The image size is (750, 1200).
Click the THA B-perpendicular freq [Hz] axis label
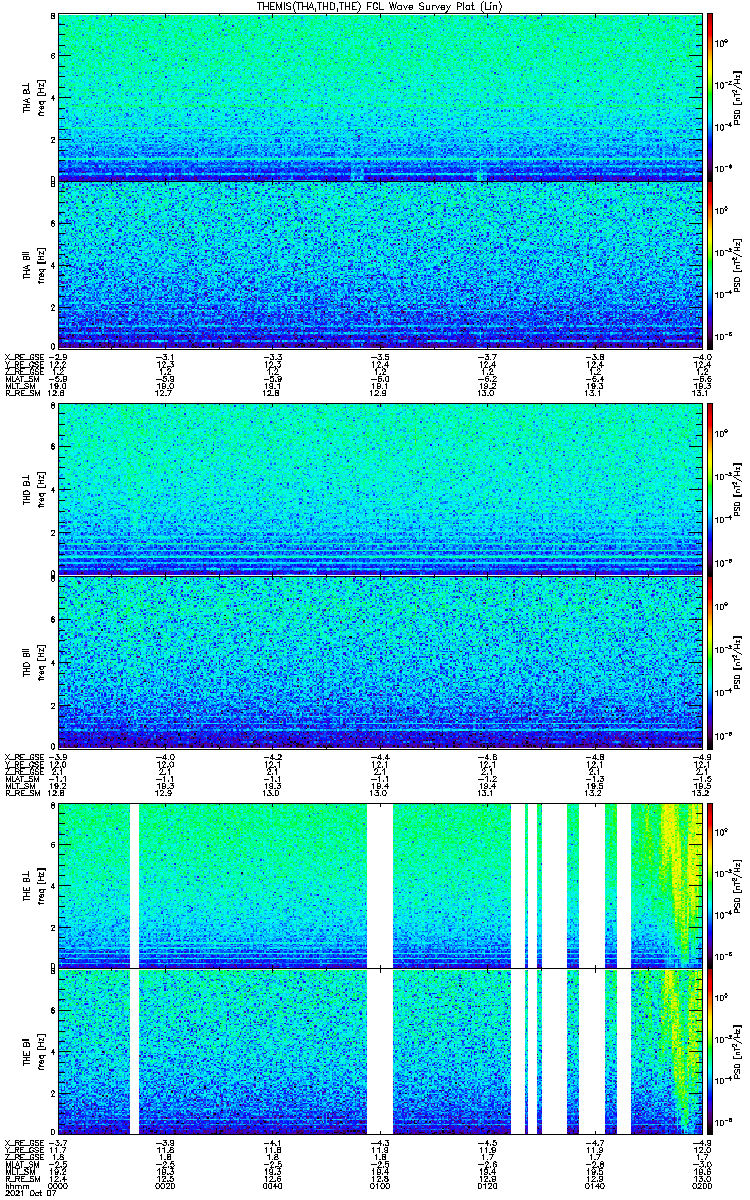[41, 97]
